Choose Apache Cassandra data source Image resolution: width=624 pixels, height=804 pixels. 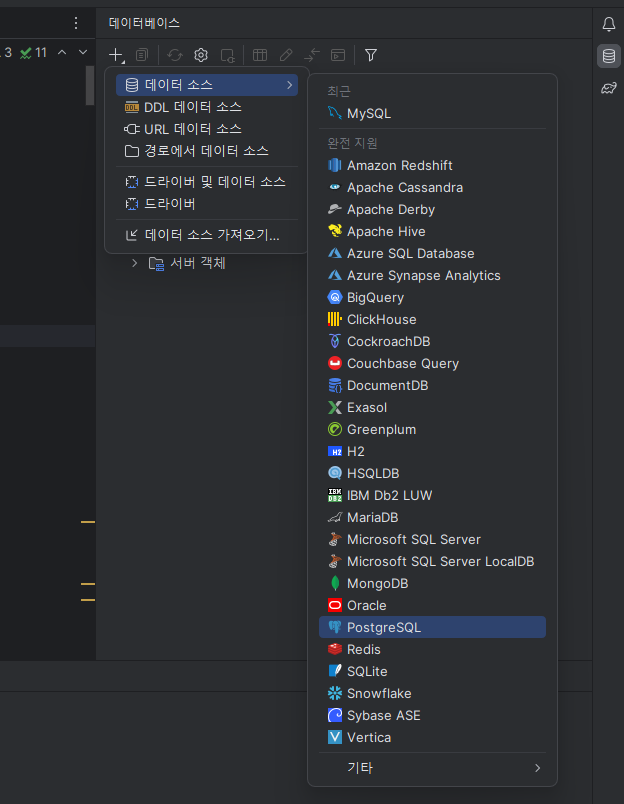click(432, 187)
